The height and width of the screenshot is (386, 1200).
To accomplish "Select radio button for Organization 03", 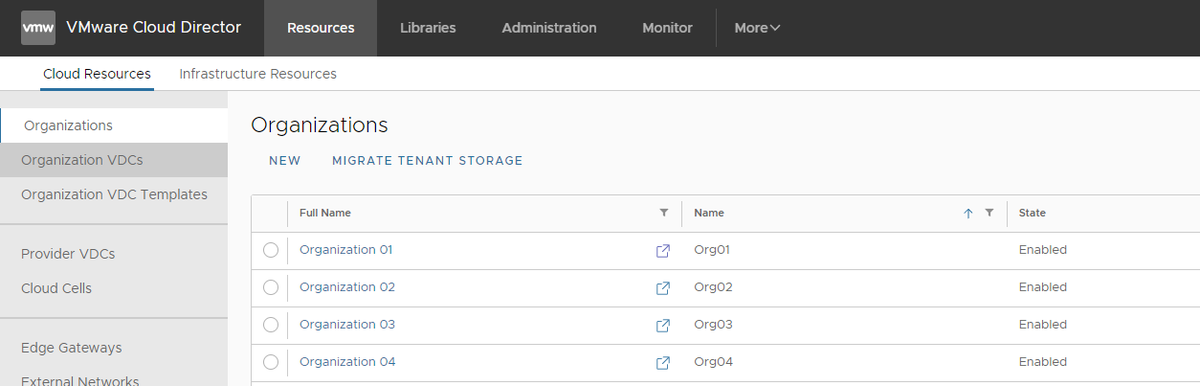I will point(270,325).
